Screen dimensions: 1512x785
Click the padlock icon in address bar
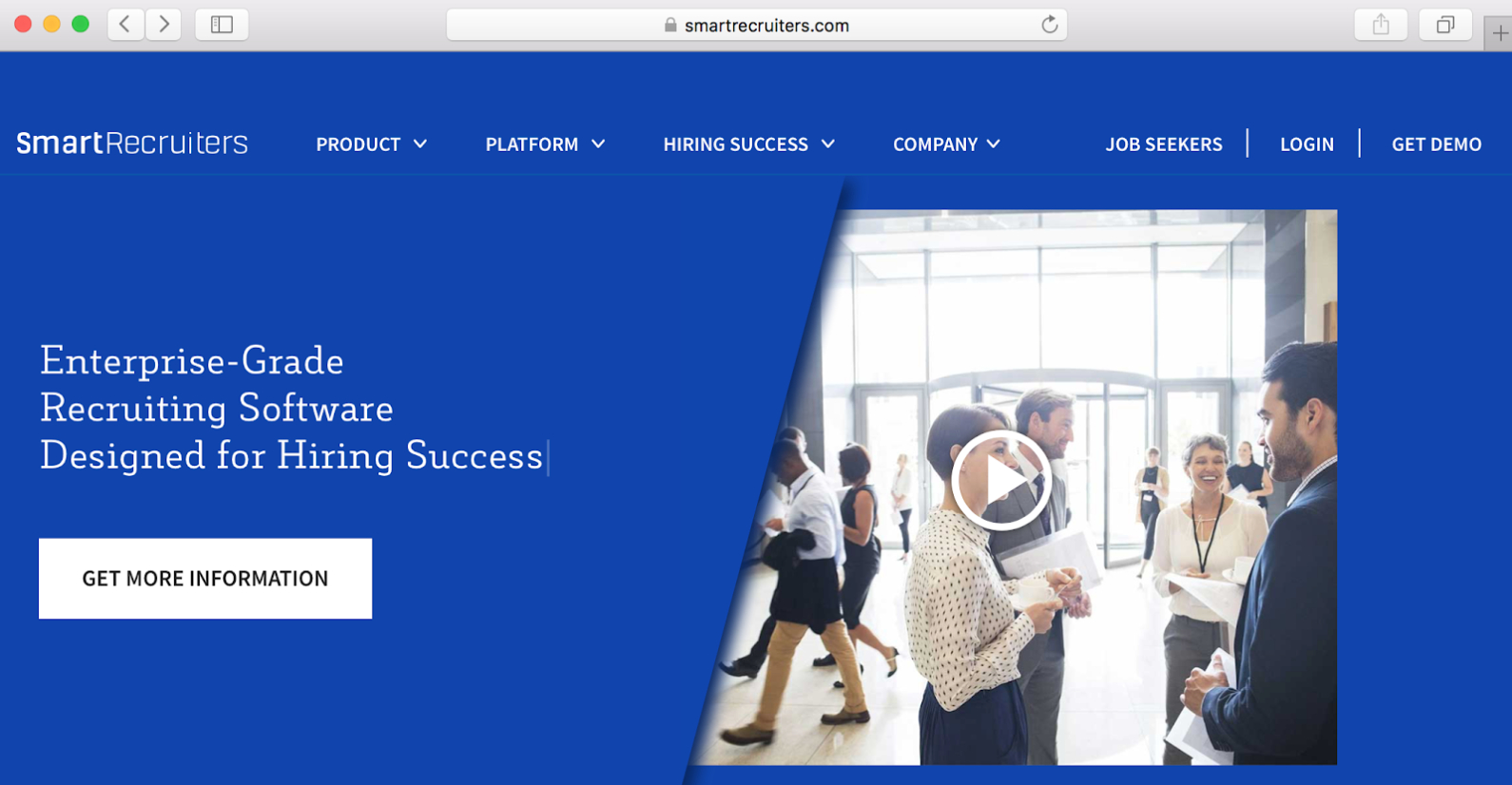670,26
